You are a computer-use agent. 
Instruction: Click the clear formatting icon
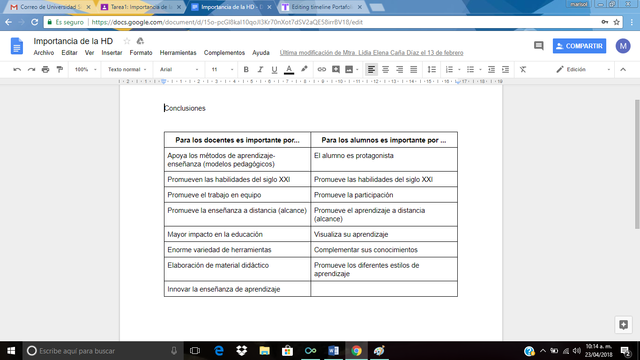pos(523,69)
